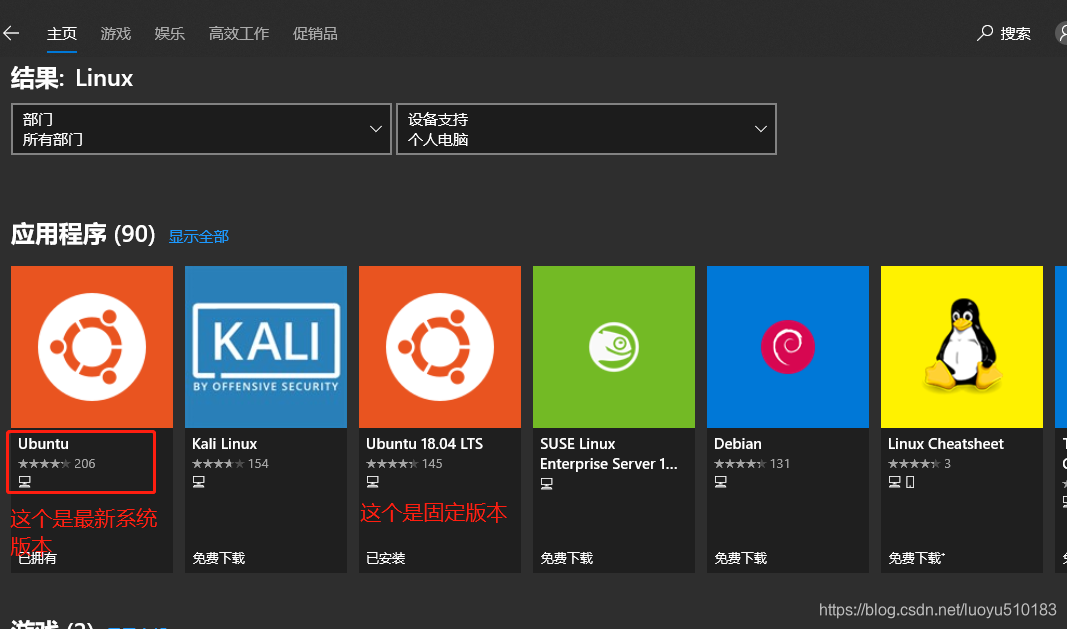1067x629 pixels.
Task: Go back with the arrow button
Action: (11, 33)
